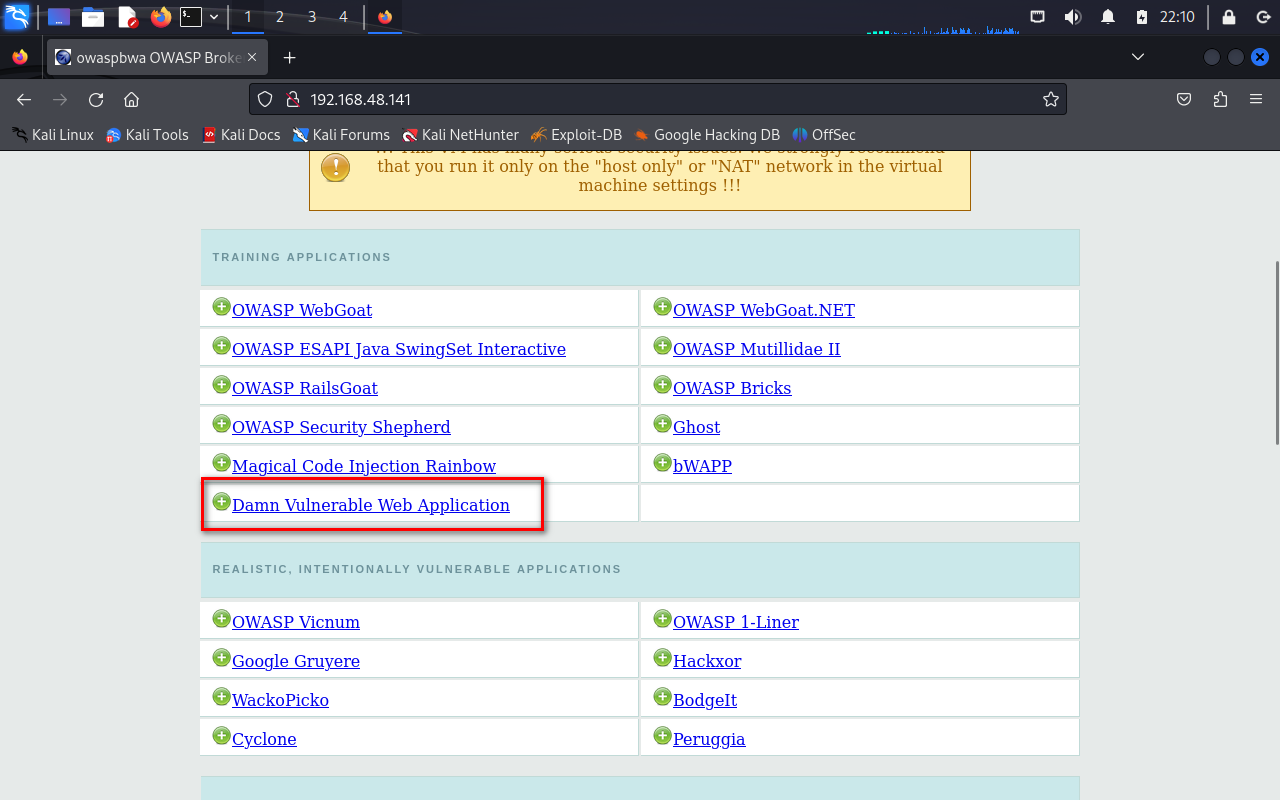Click the save to Pocket icon

pyautogui.click(x=1184, y=99)
